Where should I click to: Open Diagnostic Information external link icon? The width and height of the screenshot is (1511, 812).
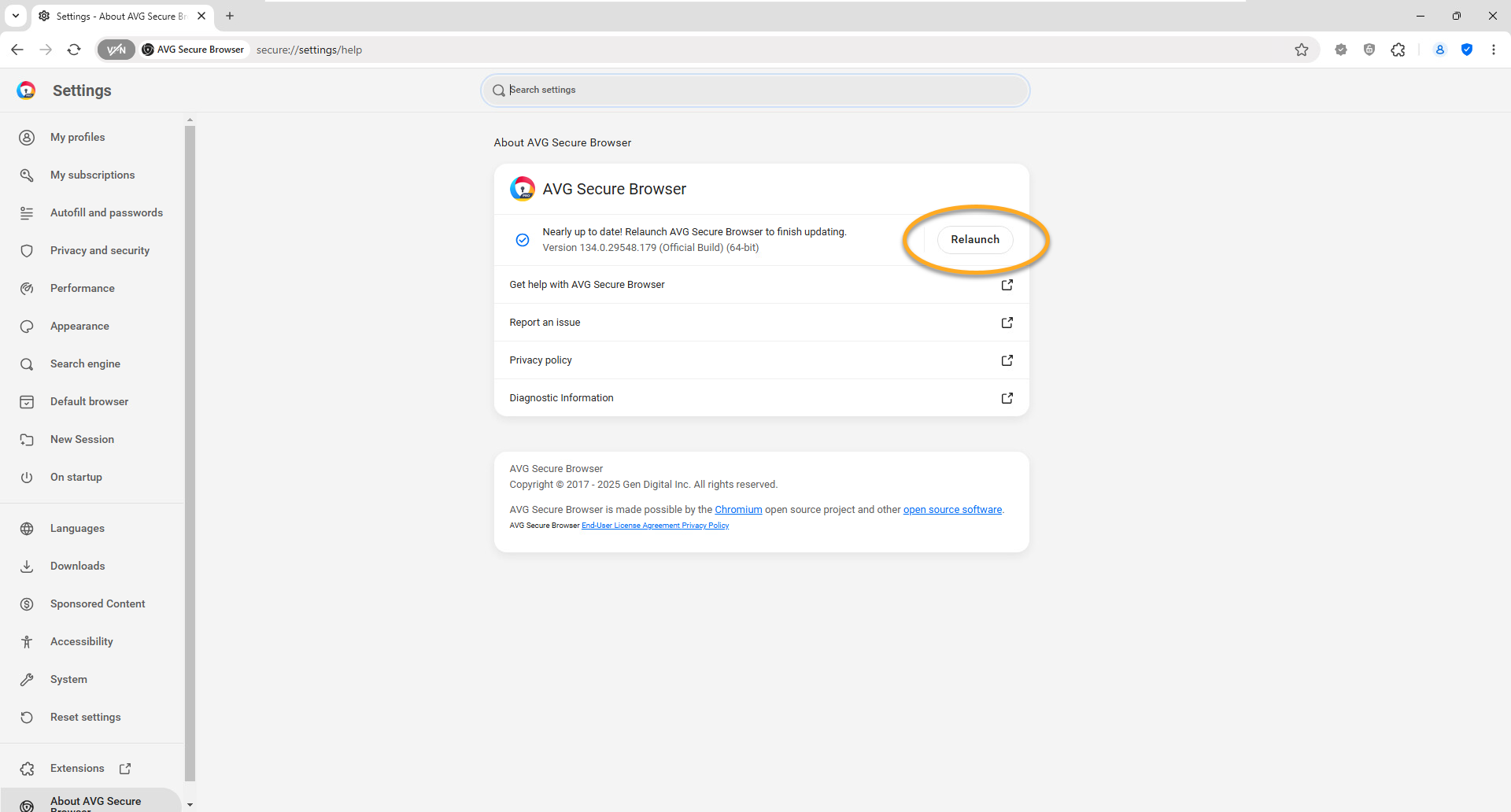tap(1007, 398)
